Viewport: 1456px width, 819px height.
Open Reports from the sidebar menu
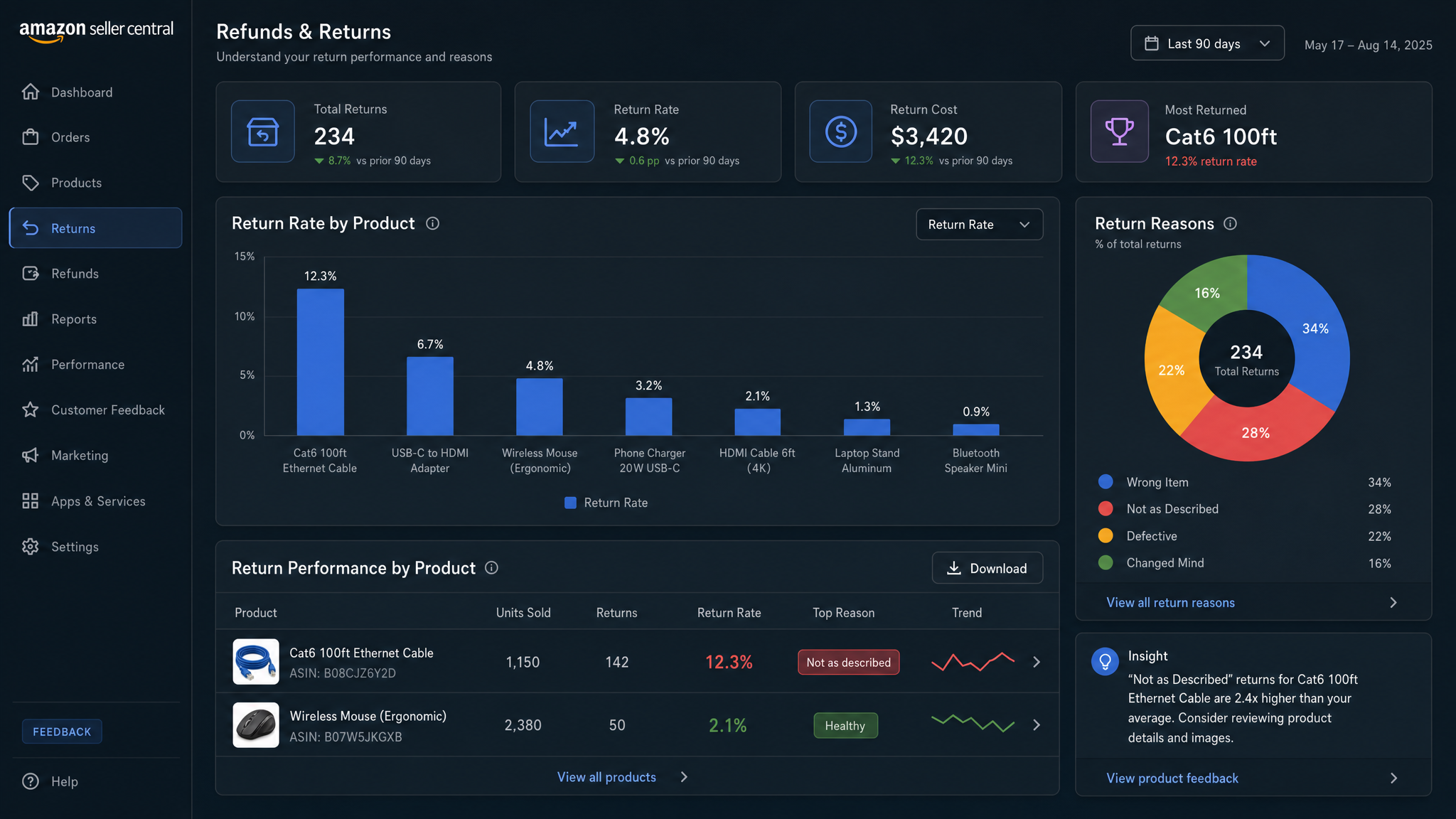pyautogui.click(x=95, y=319)
